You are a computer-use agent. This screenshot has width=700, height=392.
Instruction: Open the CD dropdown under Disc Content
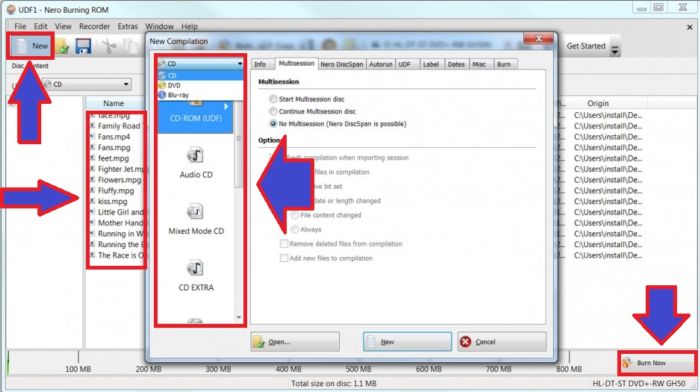pos(87,84)
